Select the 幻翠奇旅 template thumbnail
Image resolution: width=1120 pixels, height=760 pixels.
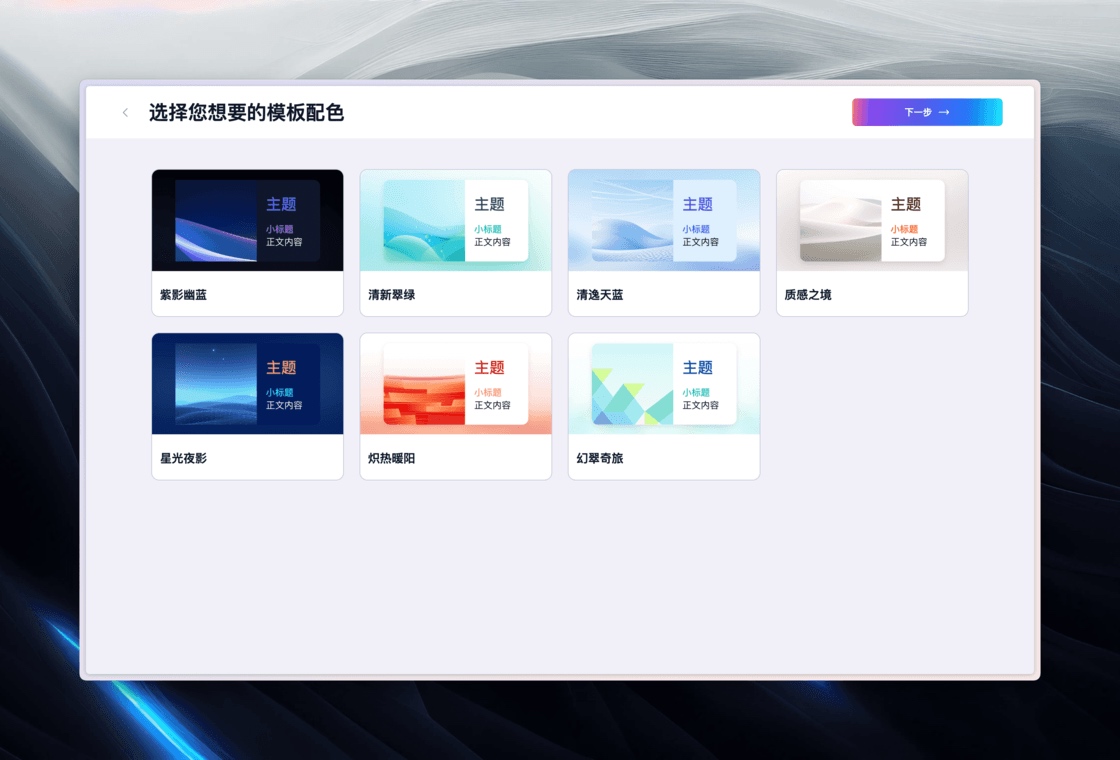click(664, 384)
